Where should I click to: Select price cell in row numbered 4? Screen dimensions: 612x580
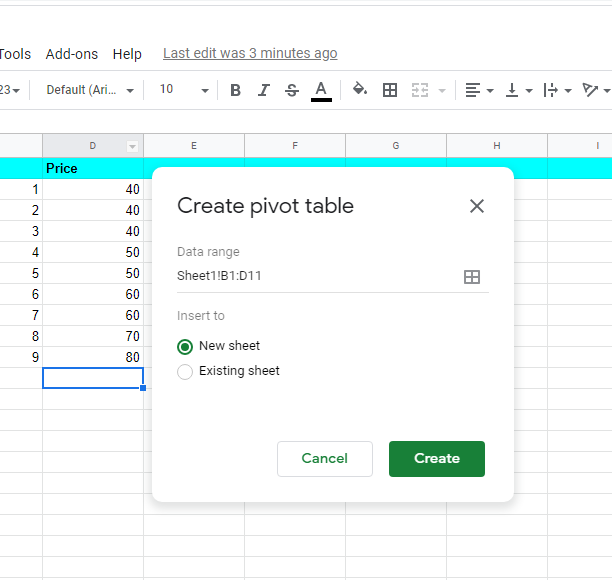pyautogui.click(x=93, y=252)
